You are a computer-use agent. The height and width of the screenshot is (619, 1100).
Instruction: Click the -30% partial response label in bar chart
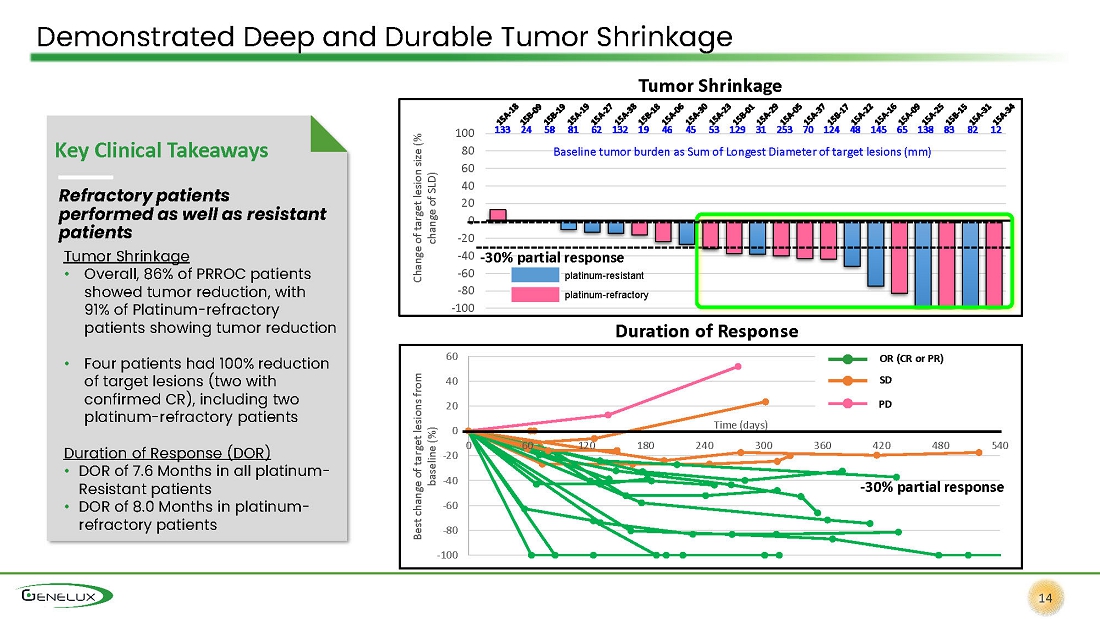[x=551, y=258]
